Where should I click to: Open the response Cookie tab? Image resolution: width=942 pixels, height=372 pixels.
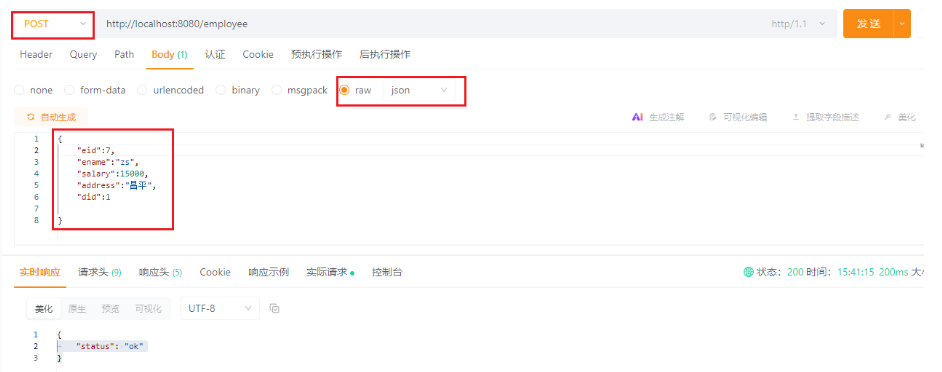click(215, 272)
